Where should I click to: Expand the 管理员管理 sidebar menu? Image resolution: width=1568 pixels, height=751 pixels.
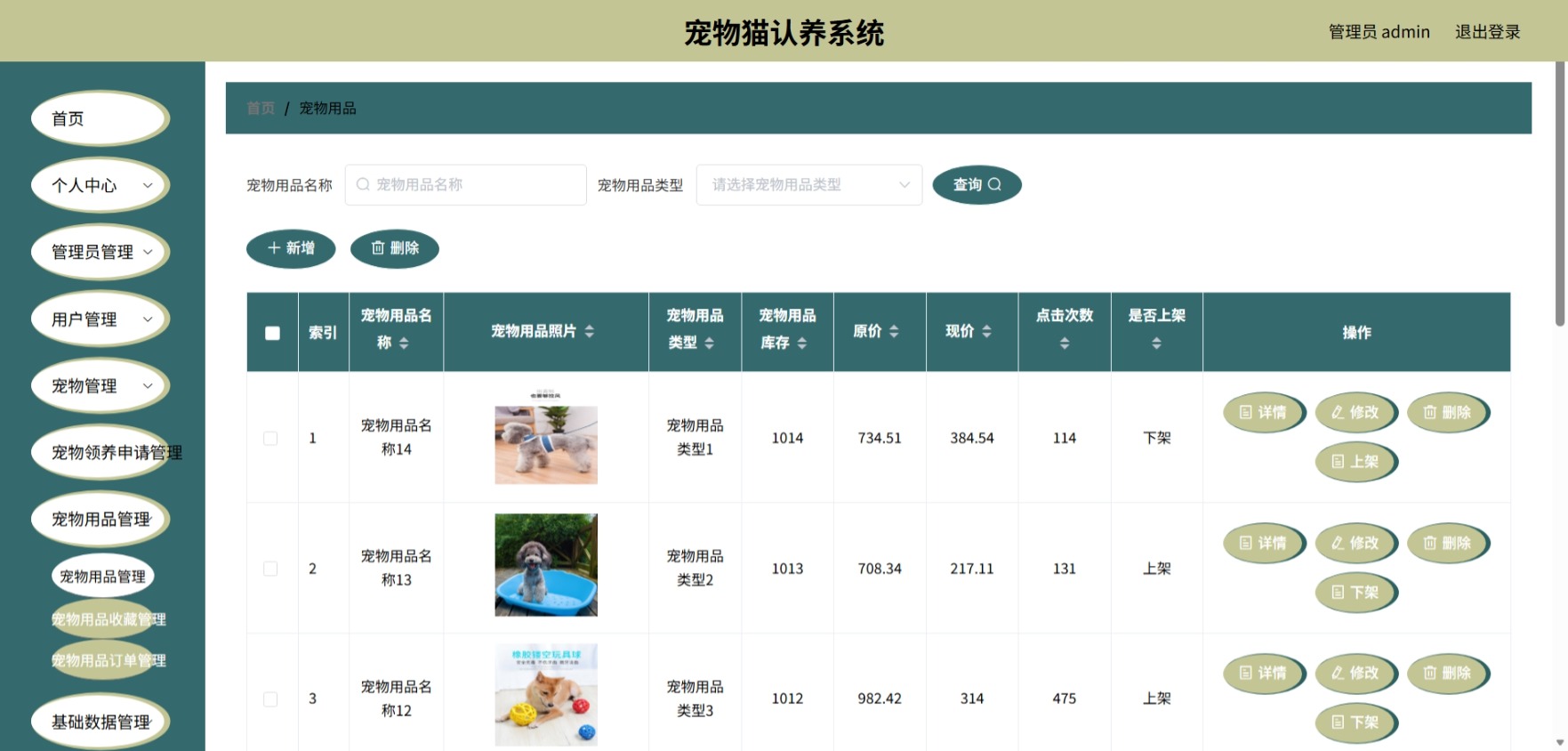point(101,252)
